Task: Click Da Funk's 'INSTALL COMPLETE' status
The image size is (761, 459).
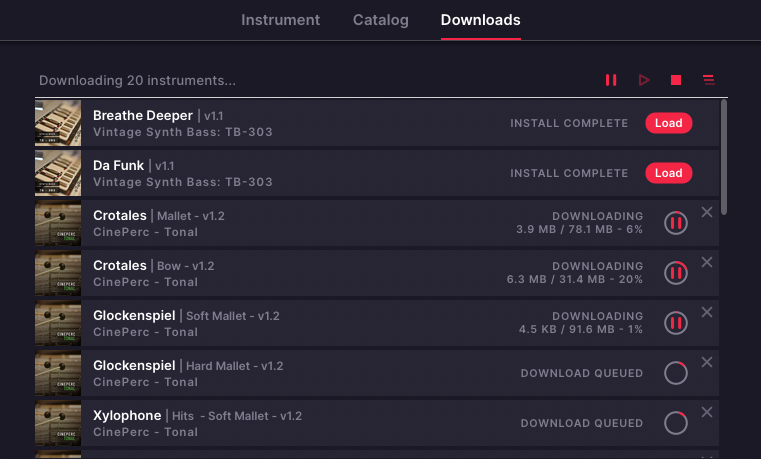Action: tap(569, 173)
